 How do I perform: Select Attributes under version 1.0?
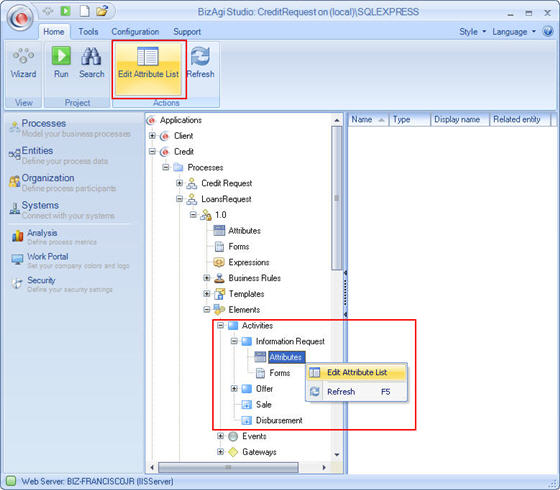(x=244, y=231)
